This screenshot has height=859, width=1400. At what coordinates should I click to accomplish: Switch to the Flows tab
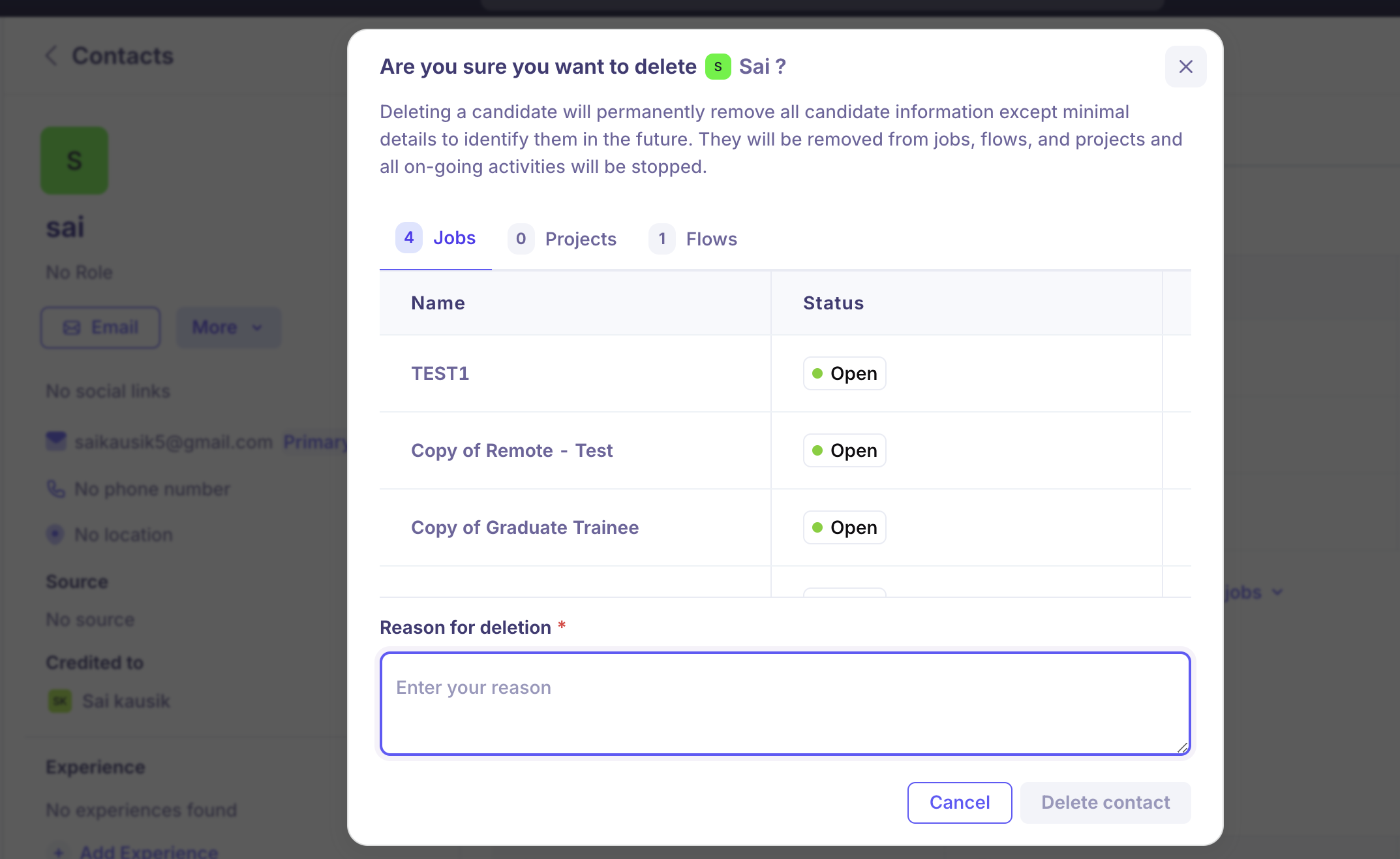tap(693, 239)
